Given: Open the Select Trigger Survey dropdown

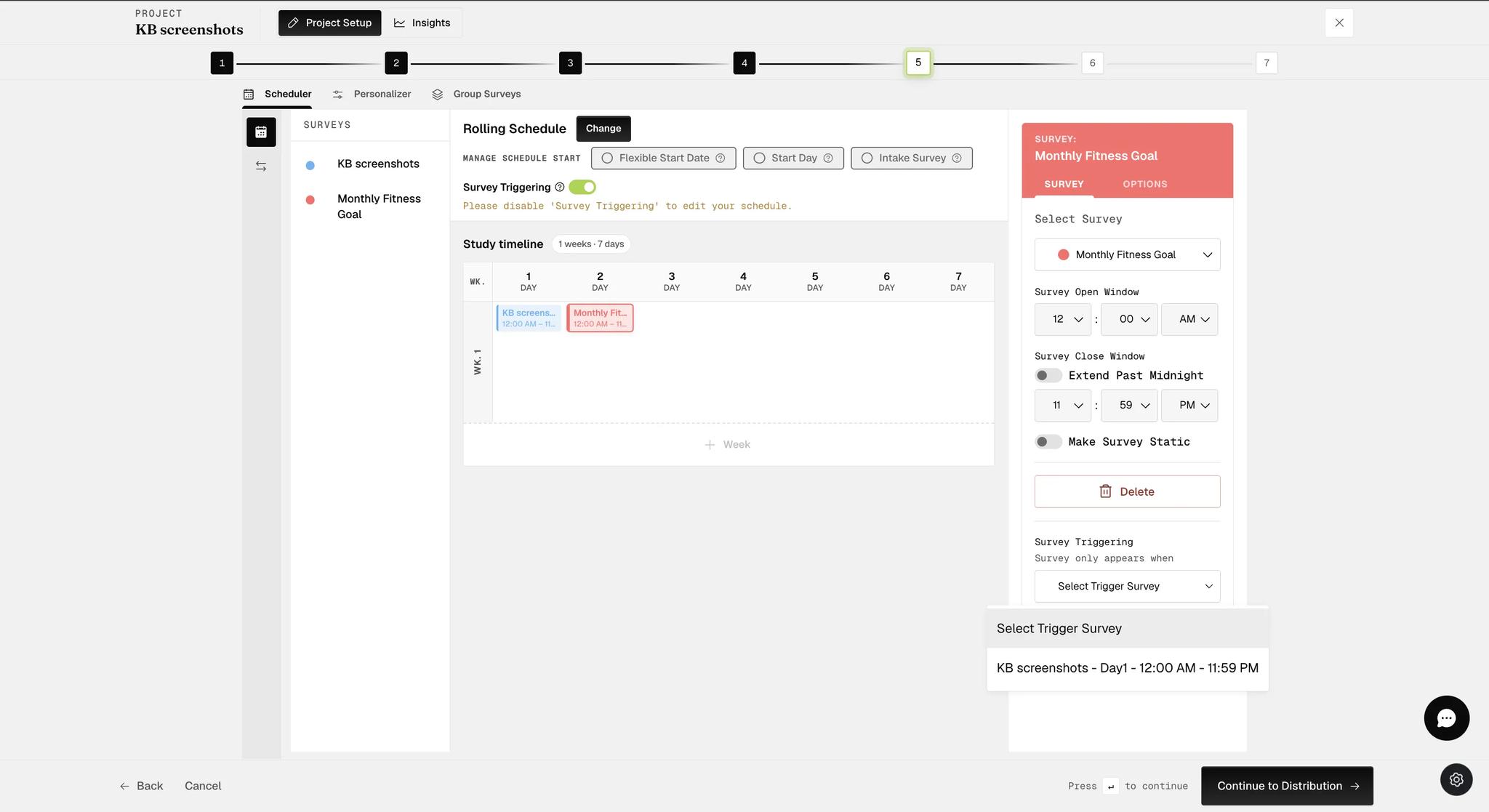Looking at the screenshot, I should point(1127,586).
